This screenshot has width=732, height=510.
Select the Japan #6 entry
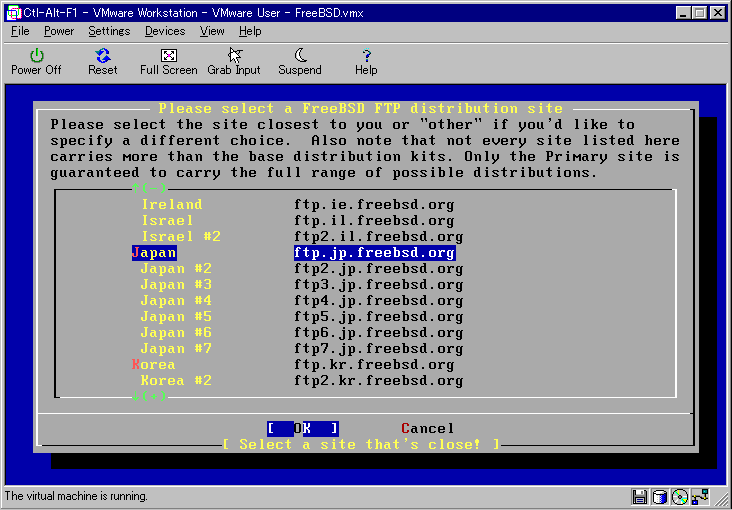pyautogui.click(x=176, y=333)
